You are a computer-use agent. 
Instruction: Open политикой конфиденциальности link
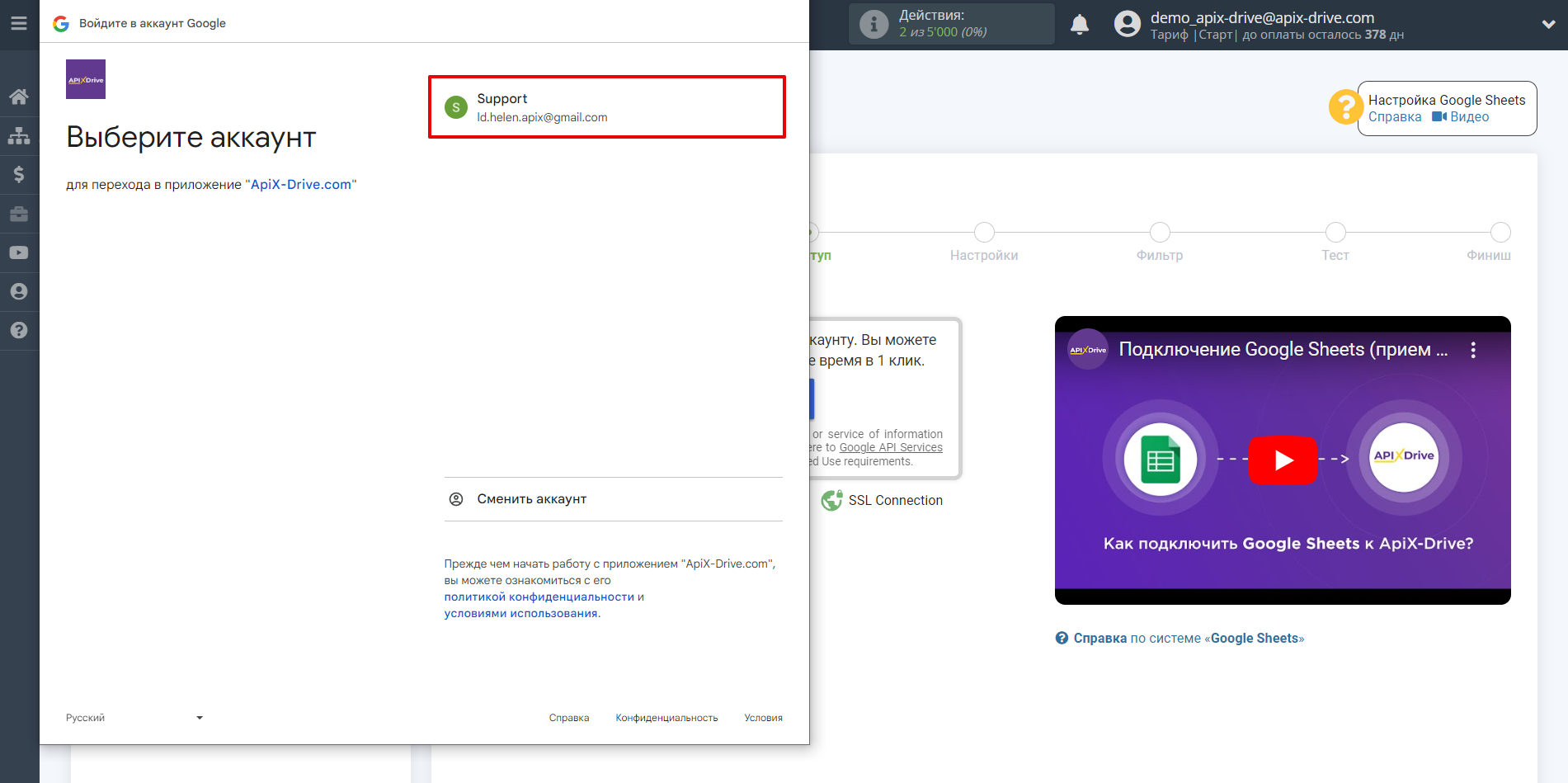pyautogui.click(x=539, y=597)
